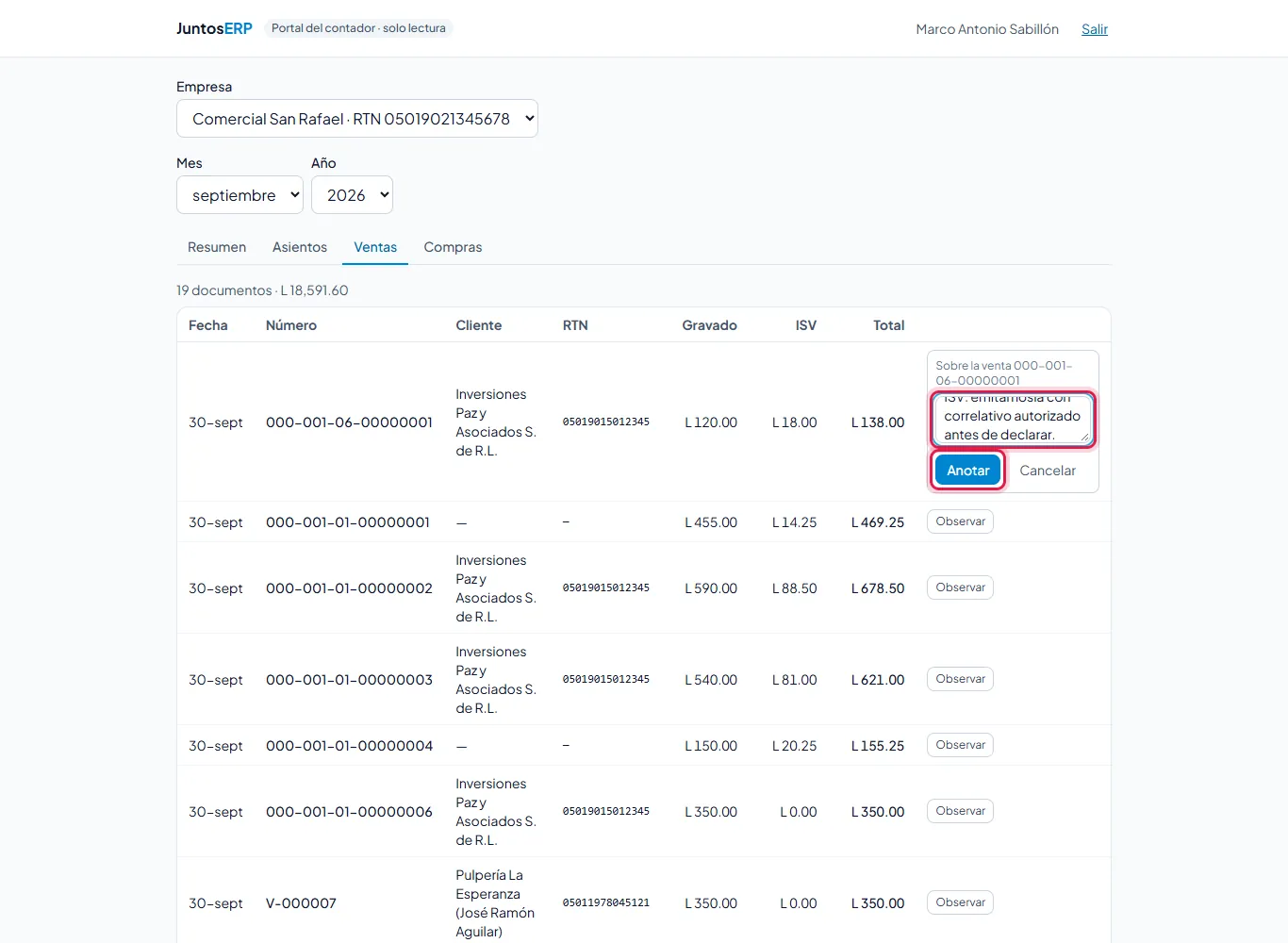This screenshot has height=943, width=1288.
Task: Switch to the Asientos tab
Action: [x=300, y=247]
